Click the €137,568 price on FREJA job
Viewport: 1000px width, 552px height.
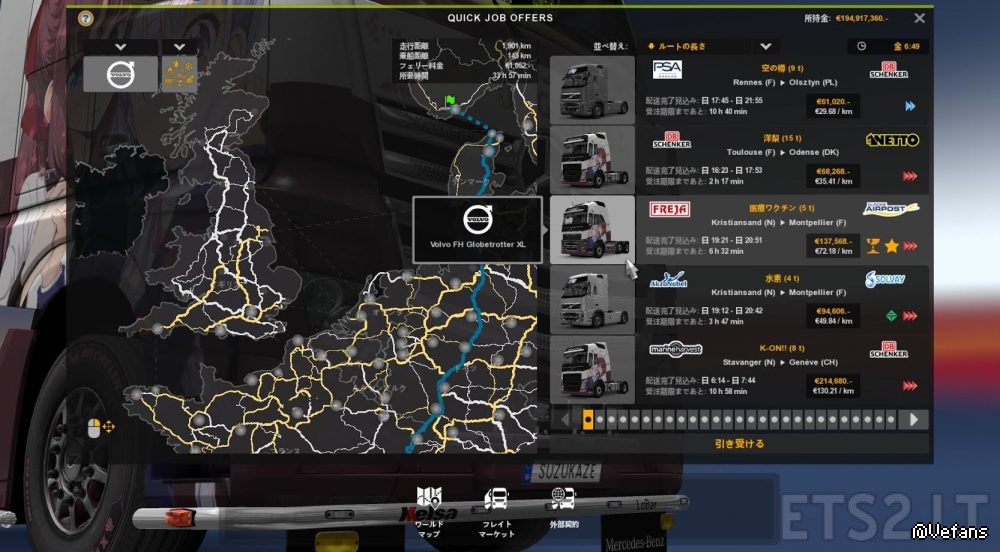[x=833, y=241]
